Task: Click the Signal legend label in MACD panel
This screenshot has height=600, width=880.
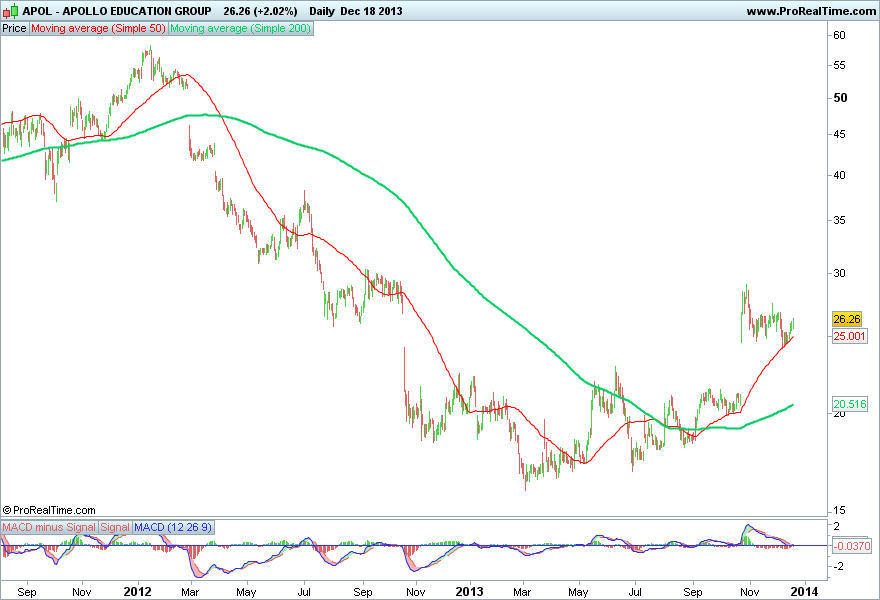Action: [x=115, y=527]
